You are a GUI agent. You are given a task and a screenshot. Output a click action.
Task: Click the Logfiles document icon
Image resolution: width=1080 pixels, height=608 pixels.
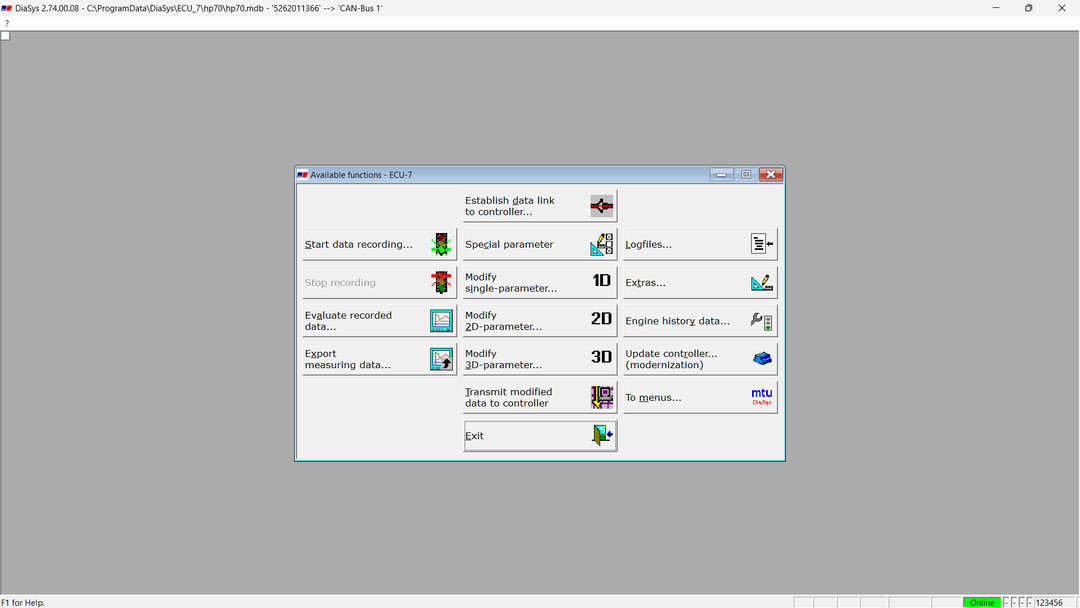[x=762, y=244]
